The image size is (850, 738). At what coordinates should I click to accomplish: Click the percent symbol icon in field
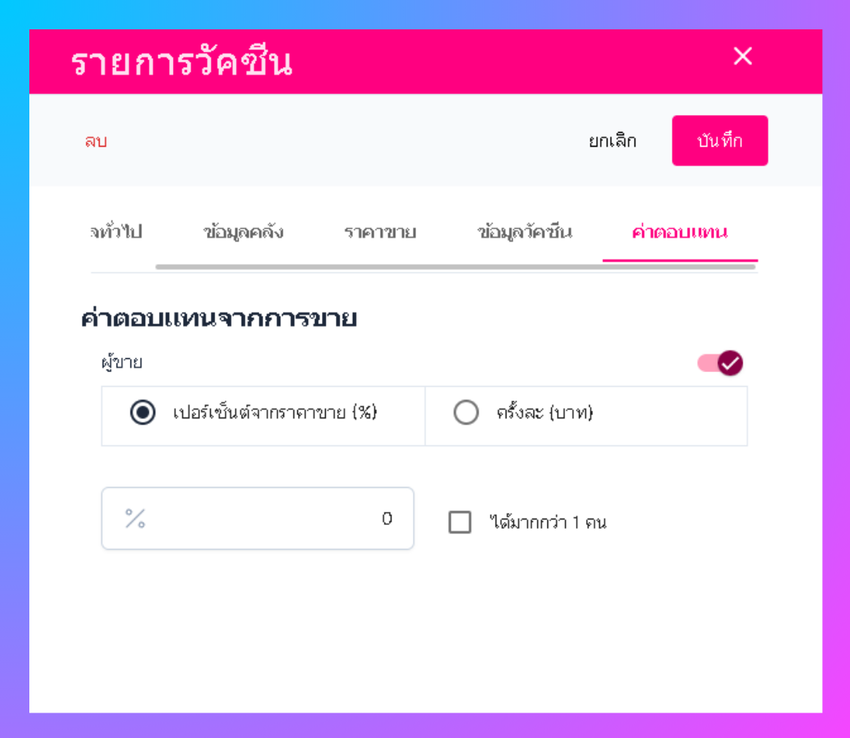pyautogui.click(x=135, y=518)
